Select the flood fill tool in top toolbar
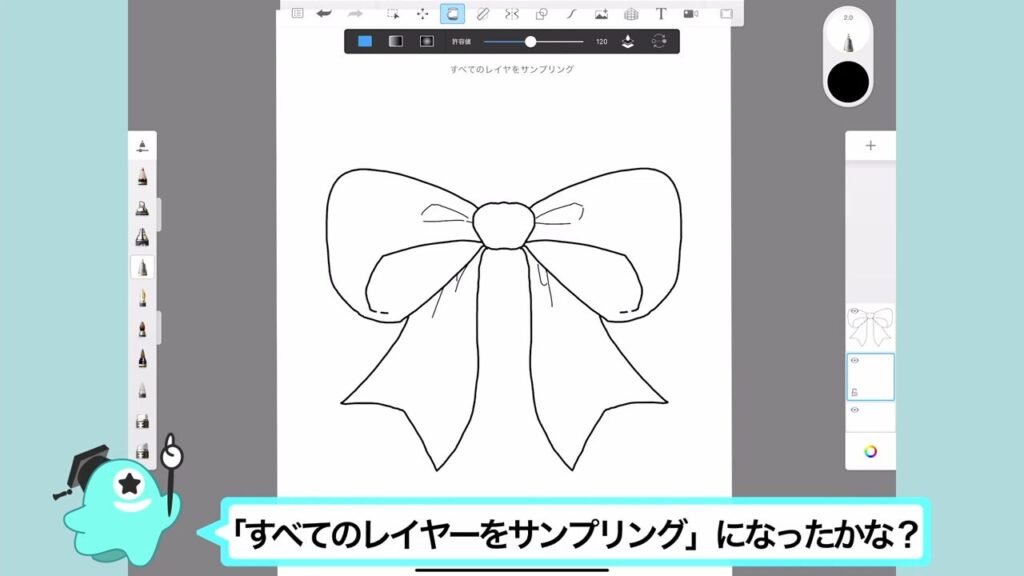The image size is (1024, 576). tap(452, 14)
